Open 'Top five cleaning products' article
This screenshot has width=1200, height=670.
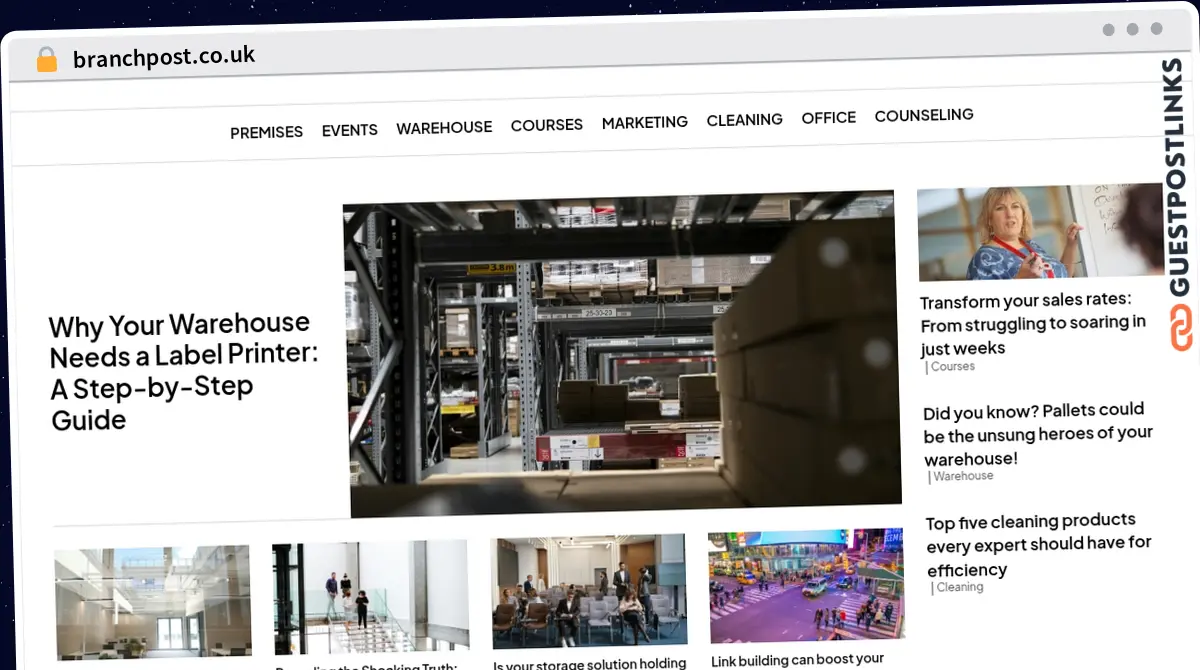pos(1039,545)
